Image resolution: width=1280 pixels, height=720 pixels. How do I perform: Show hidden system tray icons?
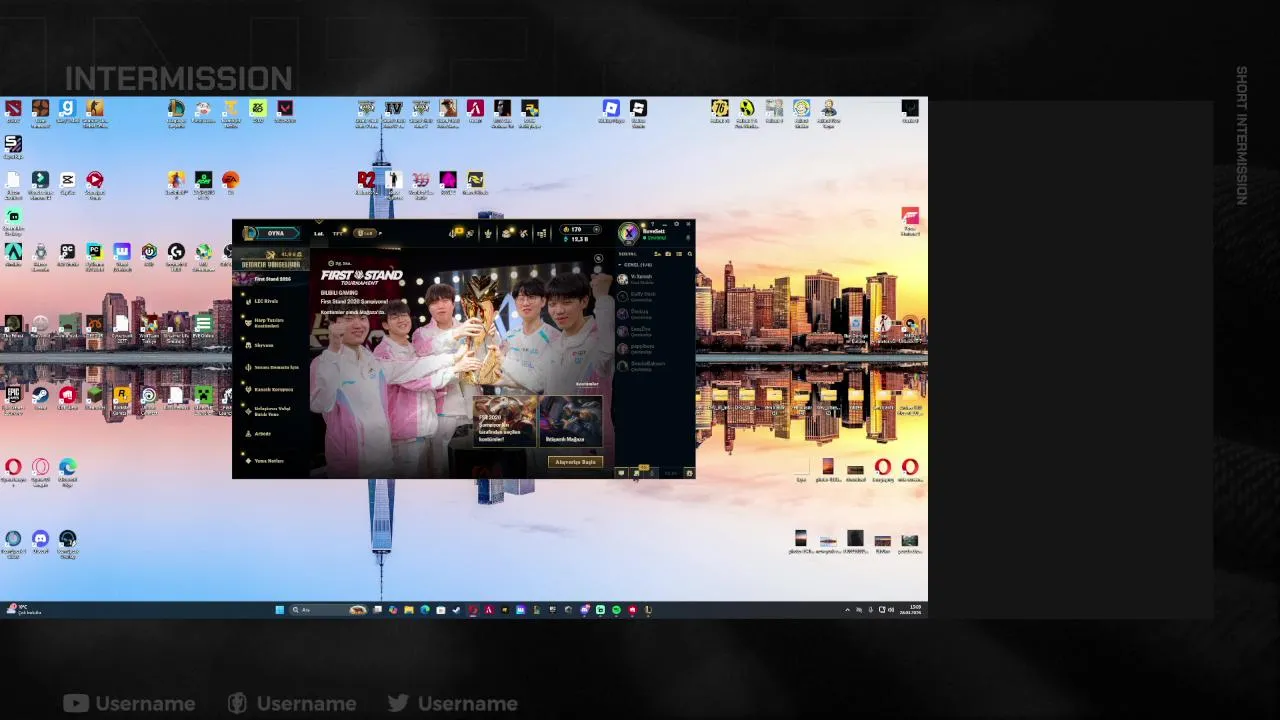[x=848, y=609]
